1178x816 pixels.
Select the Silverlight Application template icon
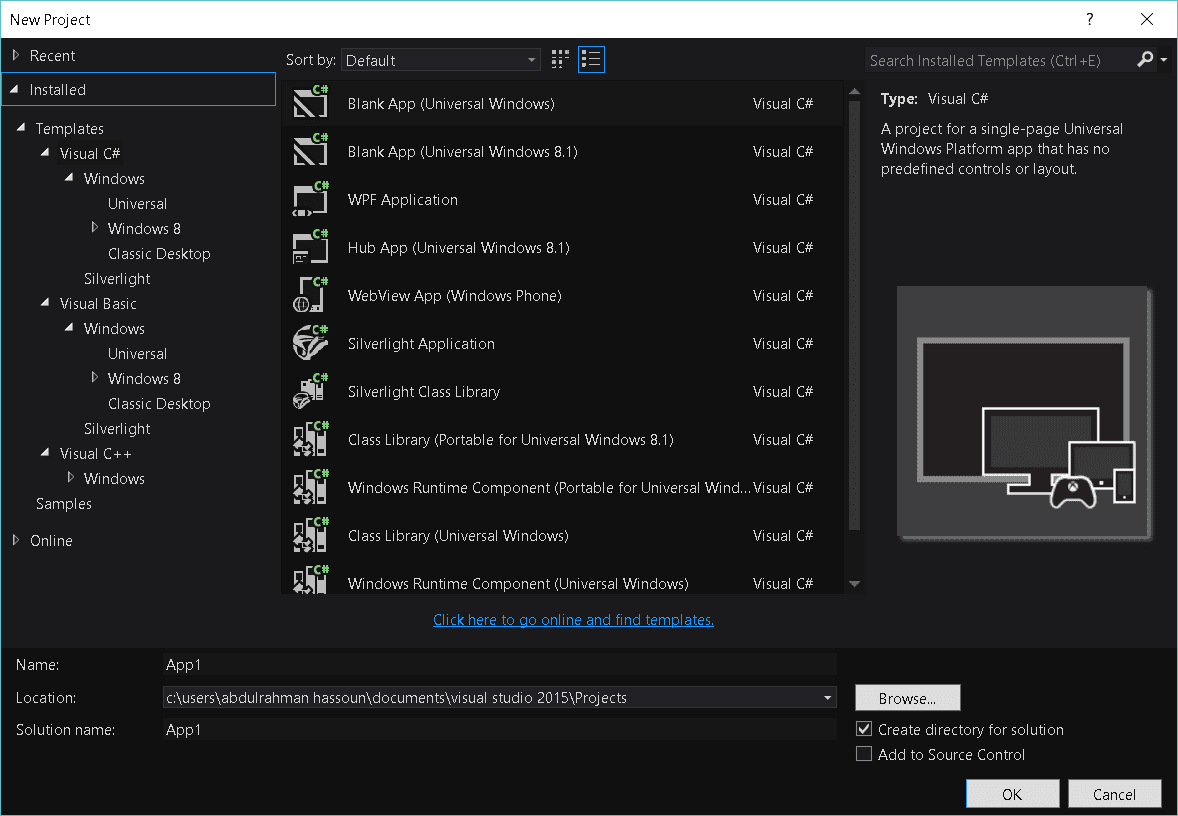310,343
